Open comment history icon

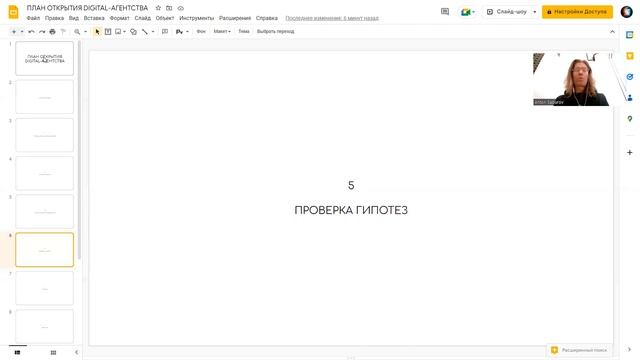[445, 12]
